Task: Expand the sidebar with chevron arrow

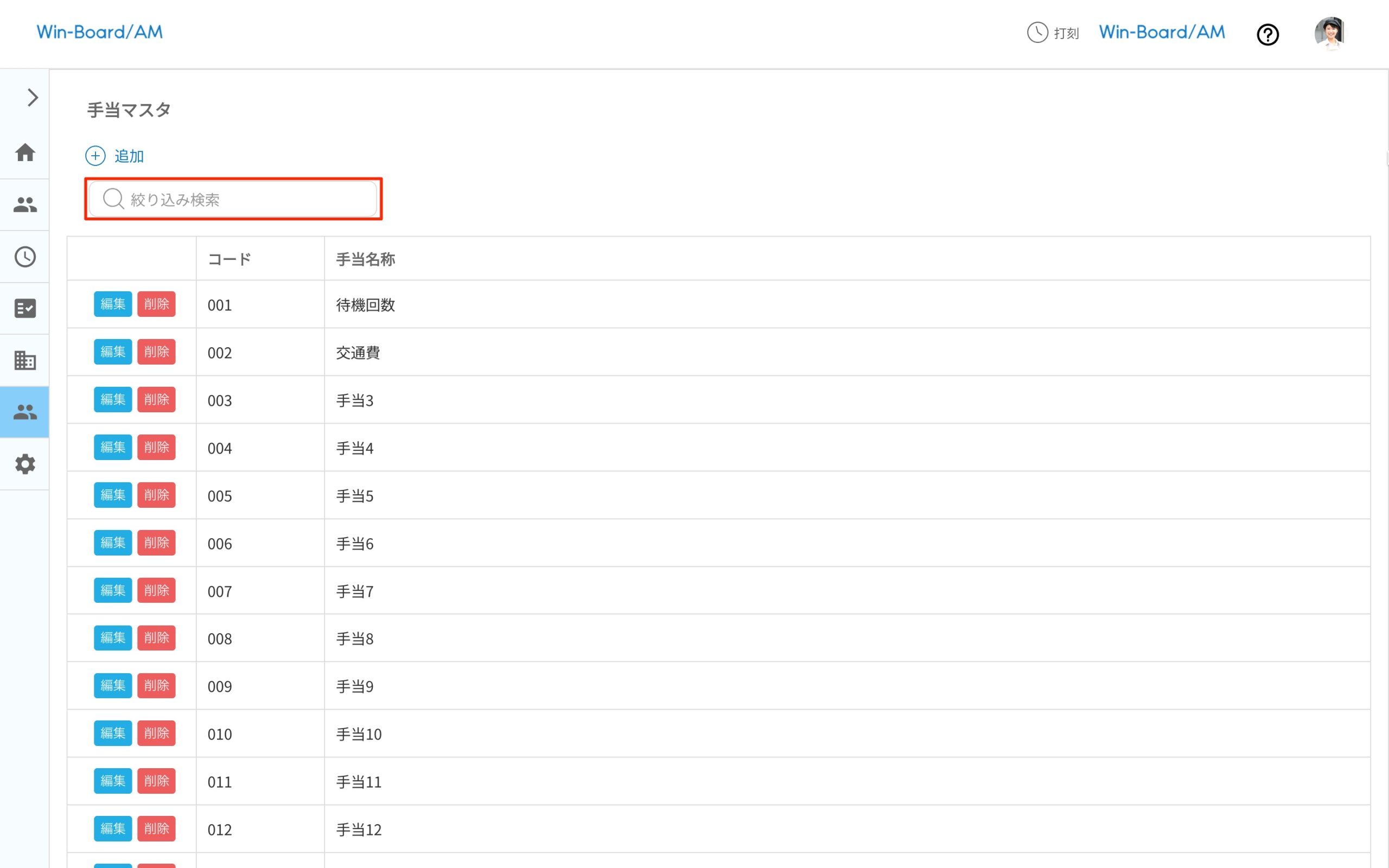Action: (32, 98)
